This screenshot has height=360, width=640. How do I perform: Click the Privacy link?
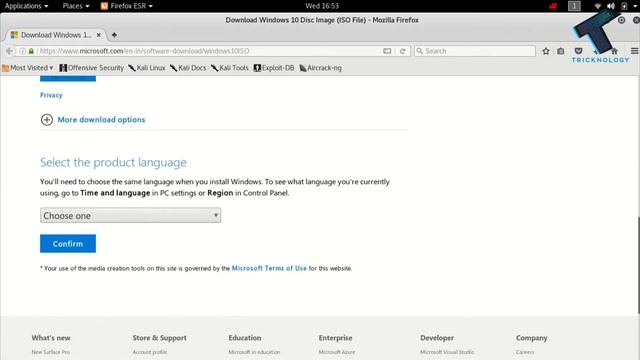[x=51, y=95]
